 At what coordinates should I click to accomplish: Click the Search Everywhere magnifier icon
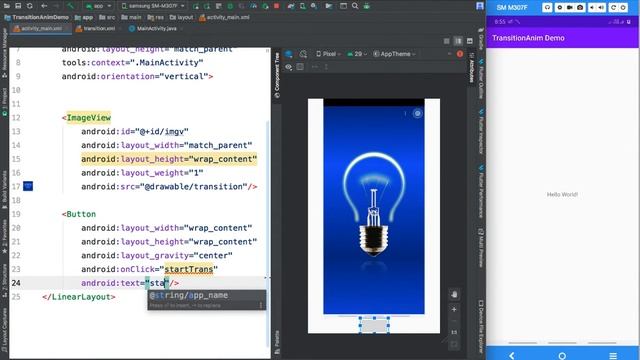pyautogui.click(x=355, y=6)
